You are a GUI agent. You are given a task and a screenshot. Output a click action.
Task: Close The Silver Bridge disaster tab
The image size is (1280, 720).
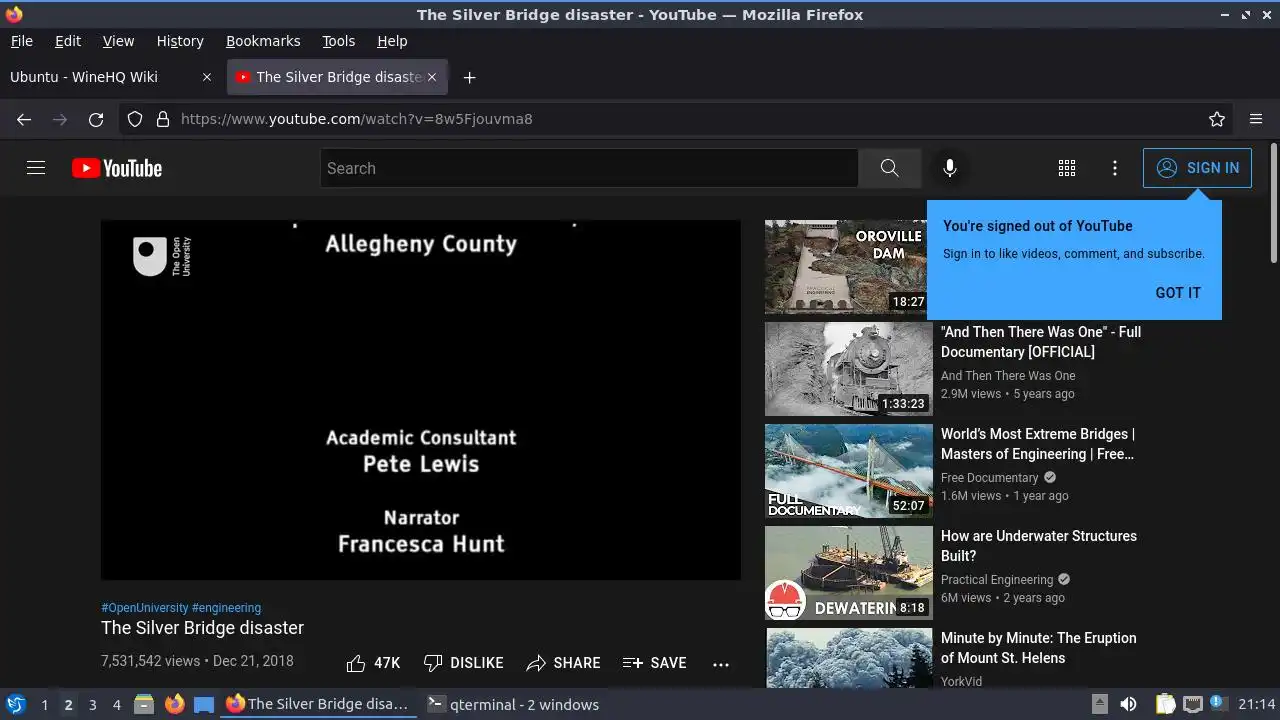(432, 77)
